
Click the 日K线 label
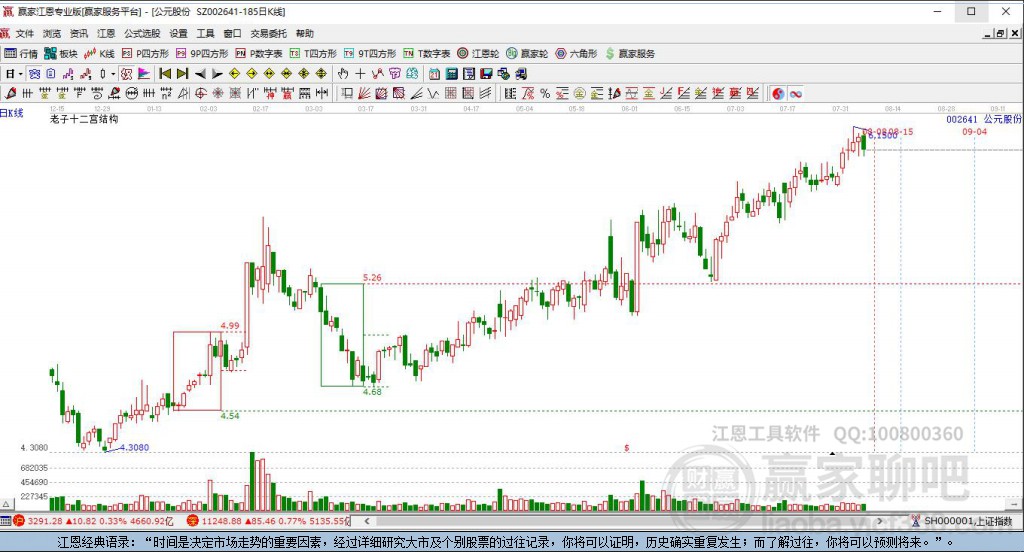(x=12, y=113)
